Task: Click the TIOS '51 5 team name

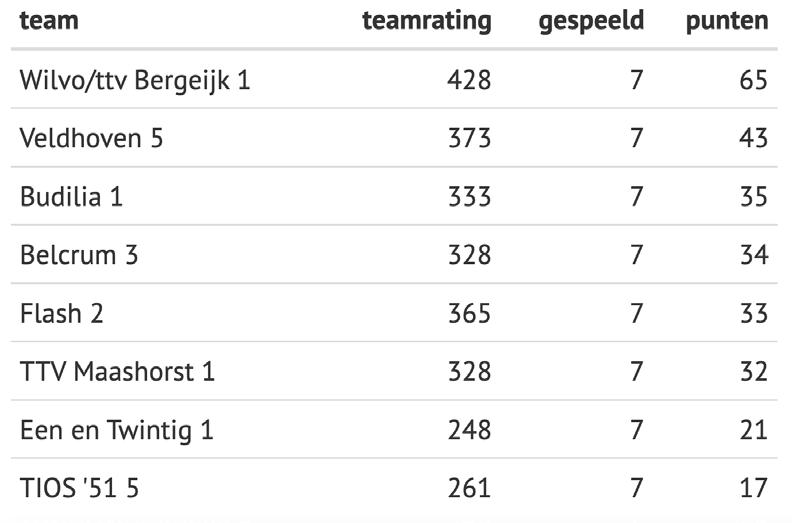Action: (x=79, y=488)
